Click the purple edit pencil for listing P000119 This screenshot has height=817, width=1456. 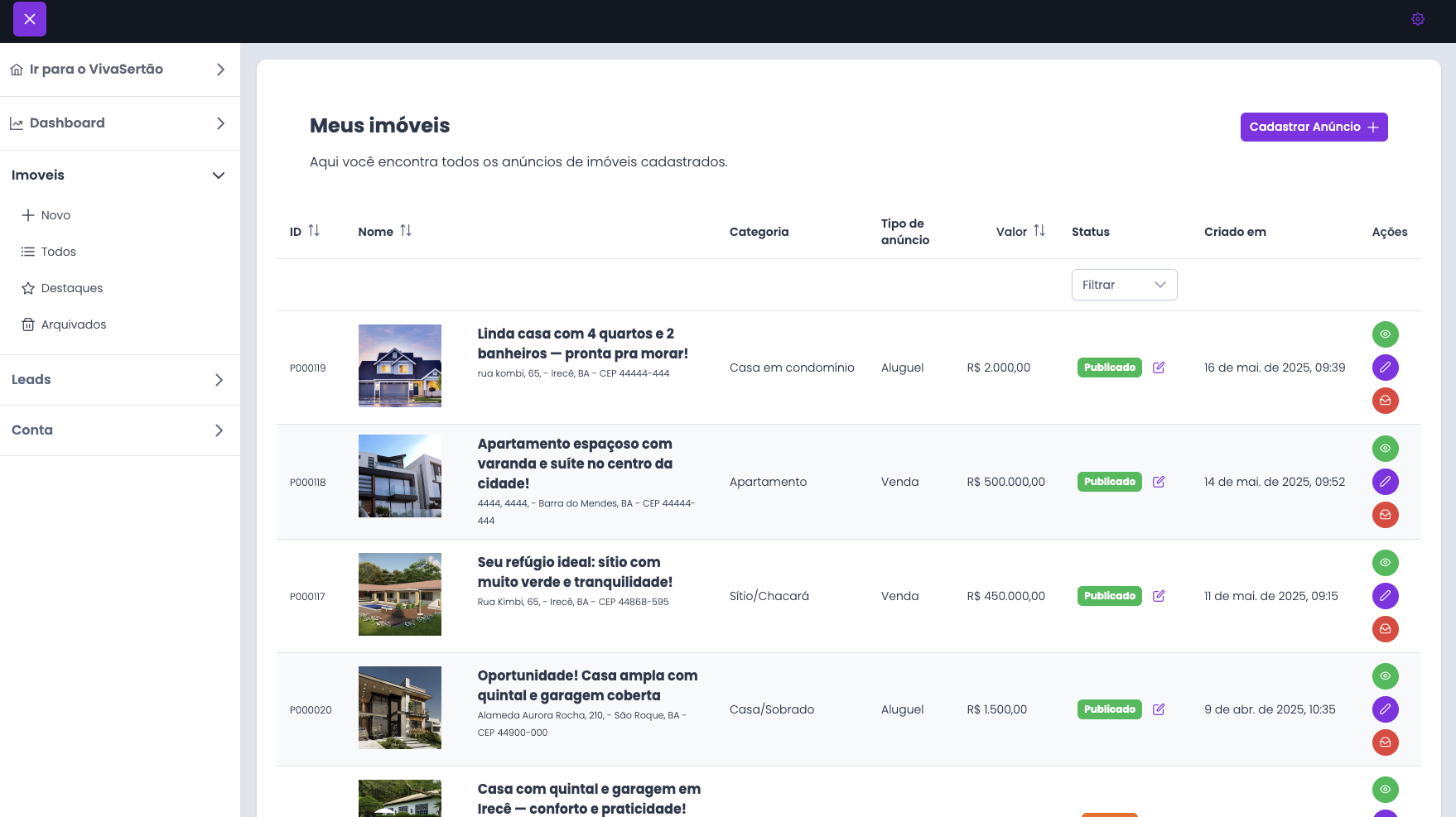pos(1385,368)
